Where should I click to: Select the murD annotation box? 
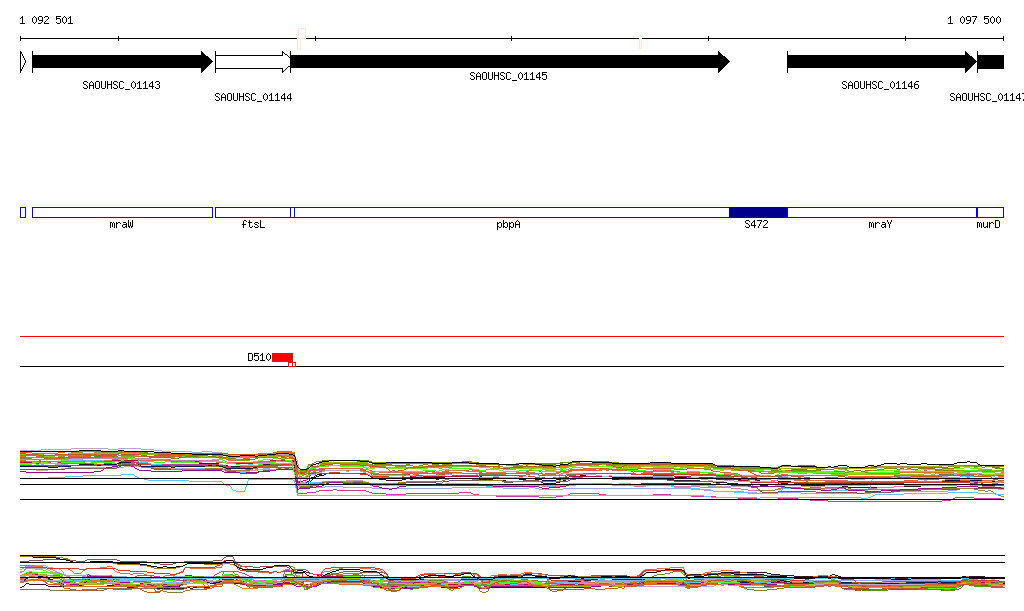990,212
